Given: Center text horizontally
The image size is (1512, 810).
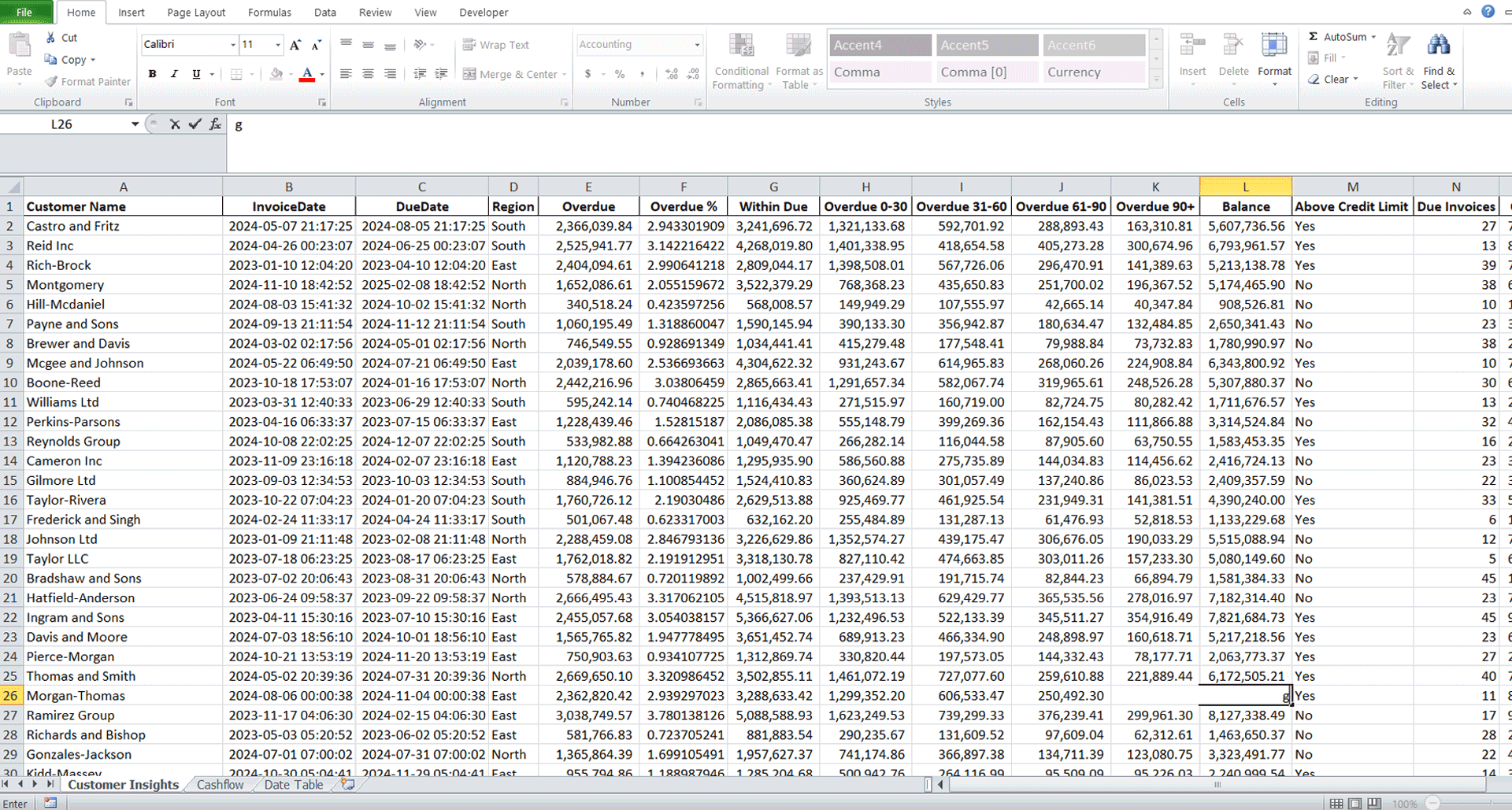Looking at the screenshot, I should (368, 74).
